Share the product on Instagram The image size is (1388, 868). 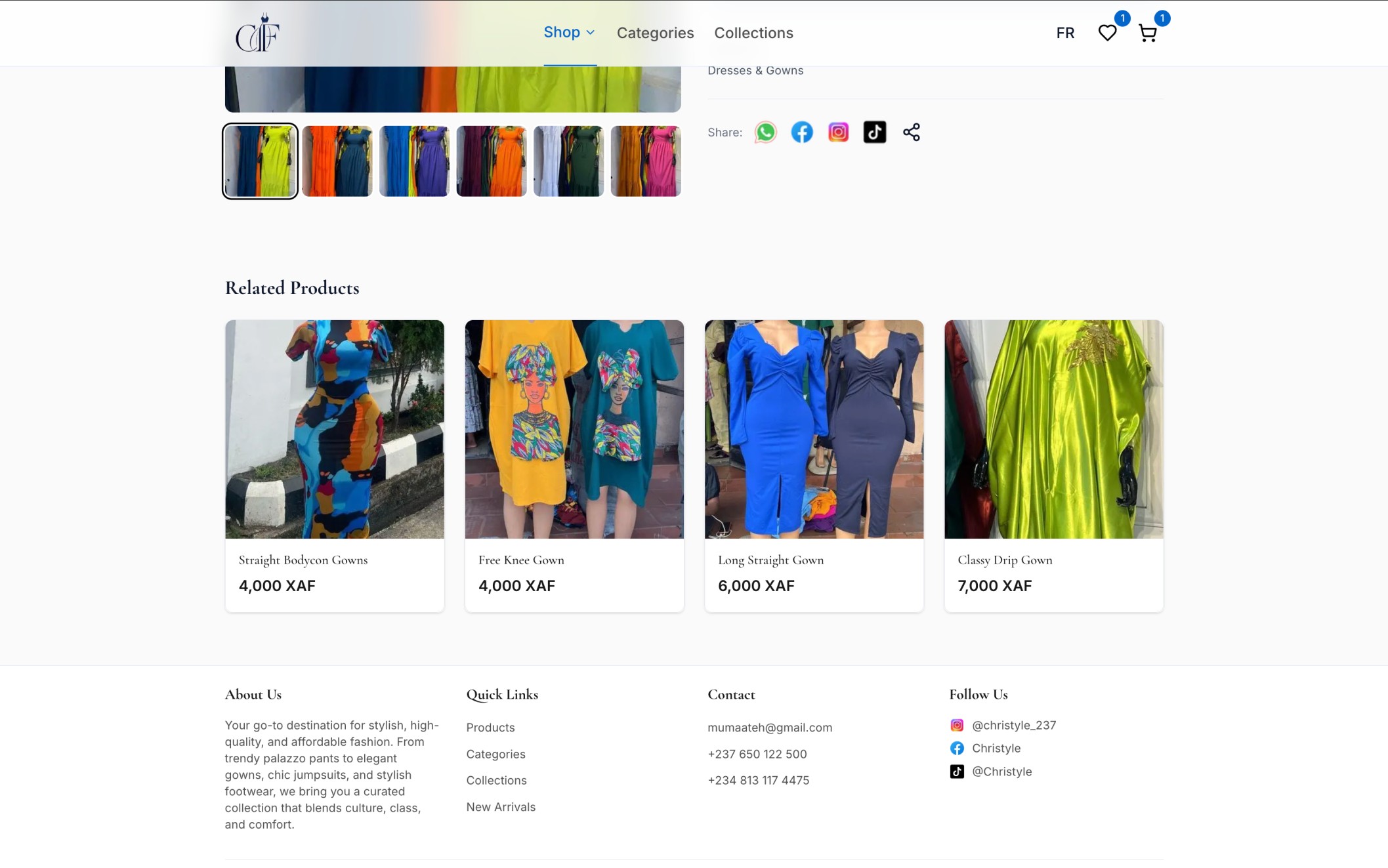838,132
